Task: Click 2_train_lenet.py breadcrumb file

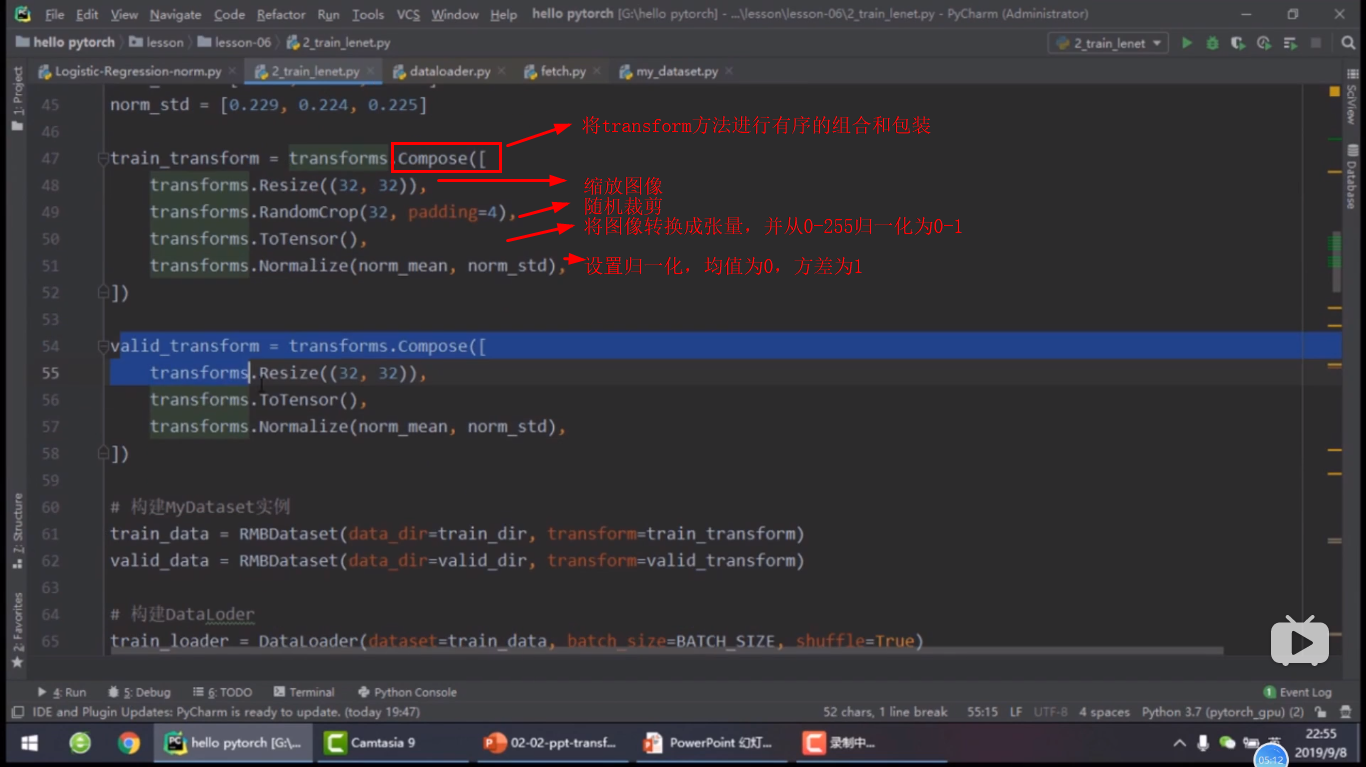Action: coord(339,43)
